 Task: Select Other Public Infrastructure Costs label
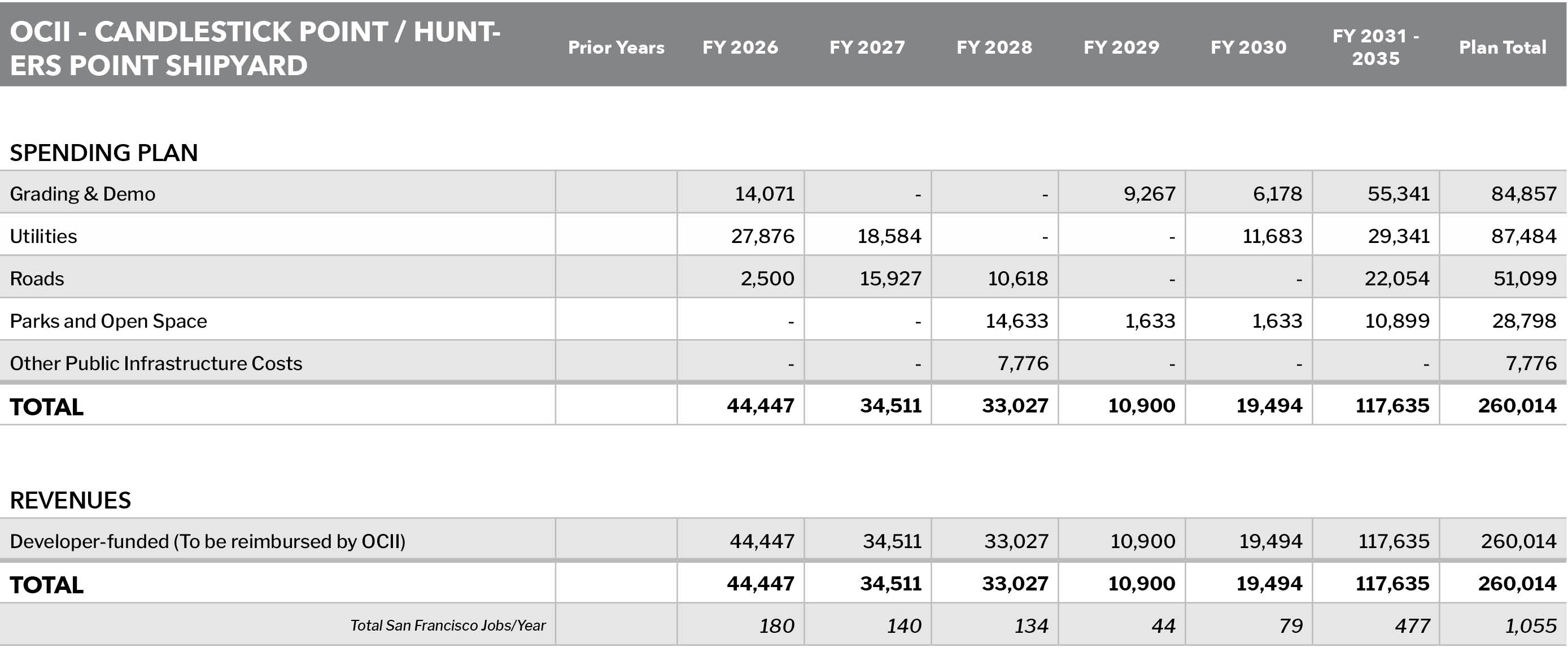tap(156, 363)
